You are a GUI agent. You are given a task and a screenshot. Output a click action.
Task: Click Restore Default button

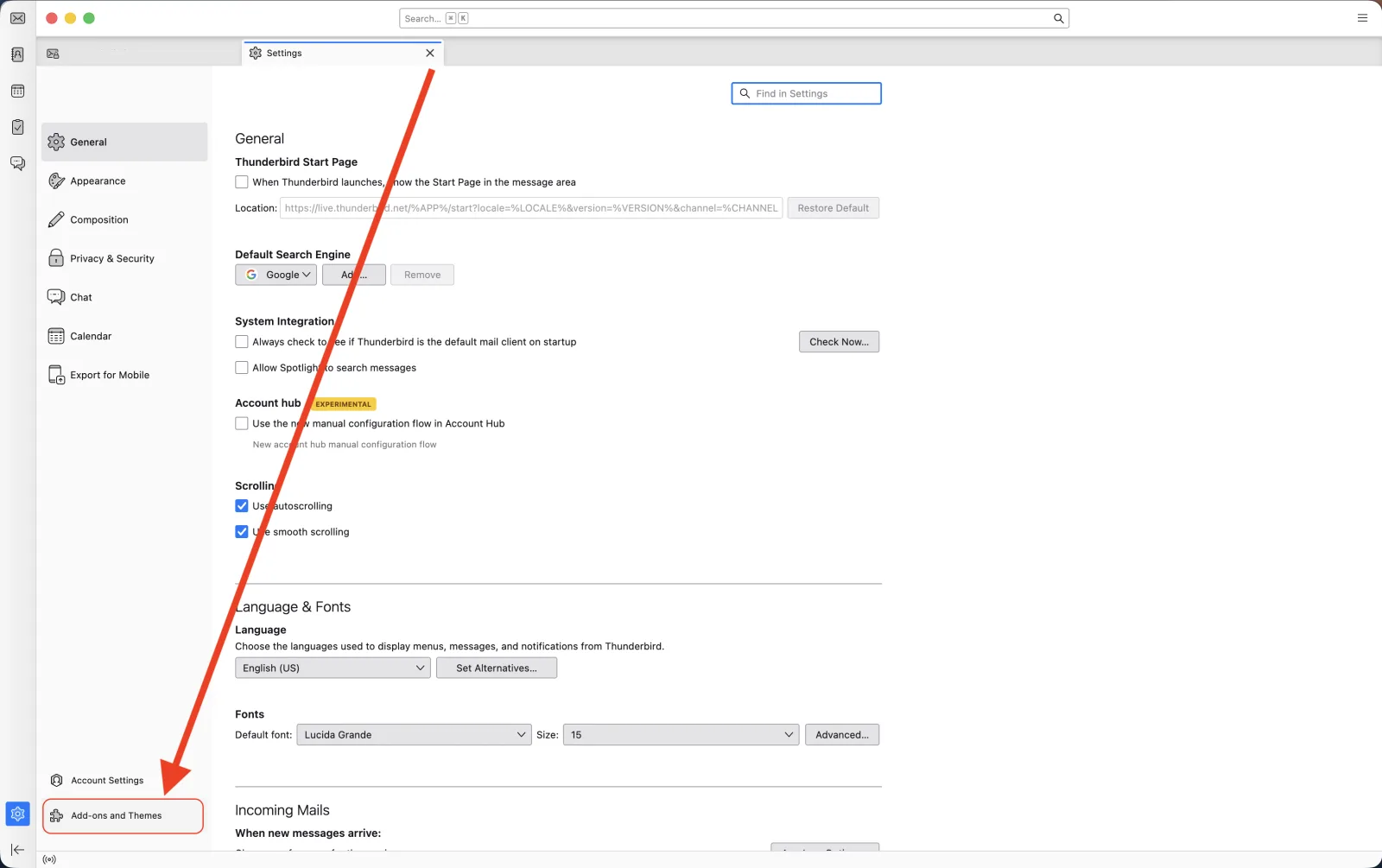pyautogui.click(x=834, y=208)
